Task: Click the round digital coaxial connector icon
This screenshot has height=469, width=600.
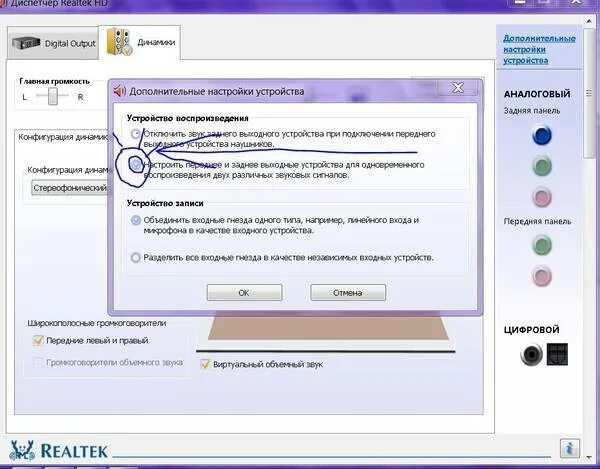Action: 531,354
